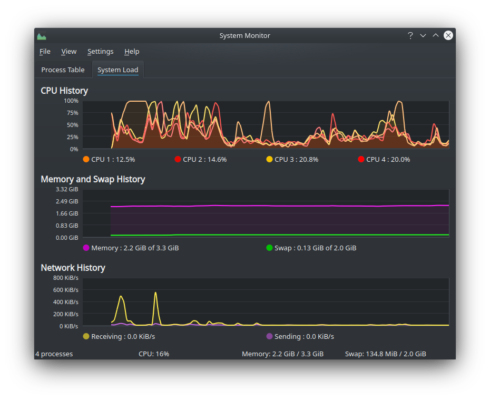Click Receiving : 0.0 KiB/s label
The width and height of the screenshot is (490, 400).
[x=123, y=337]
